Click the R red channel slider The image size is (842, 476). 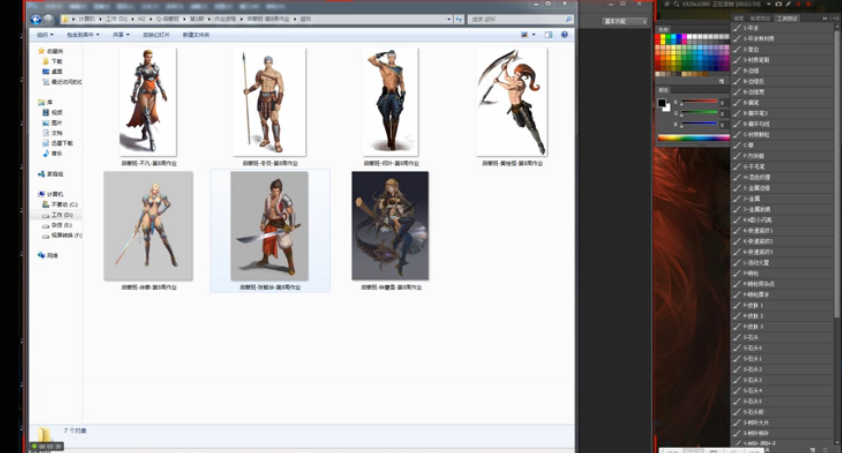tap(699, 102)
